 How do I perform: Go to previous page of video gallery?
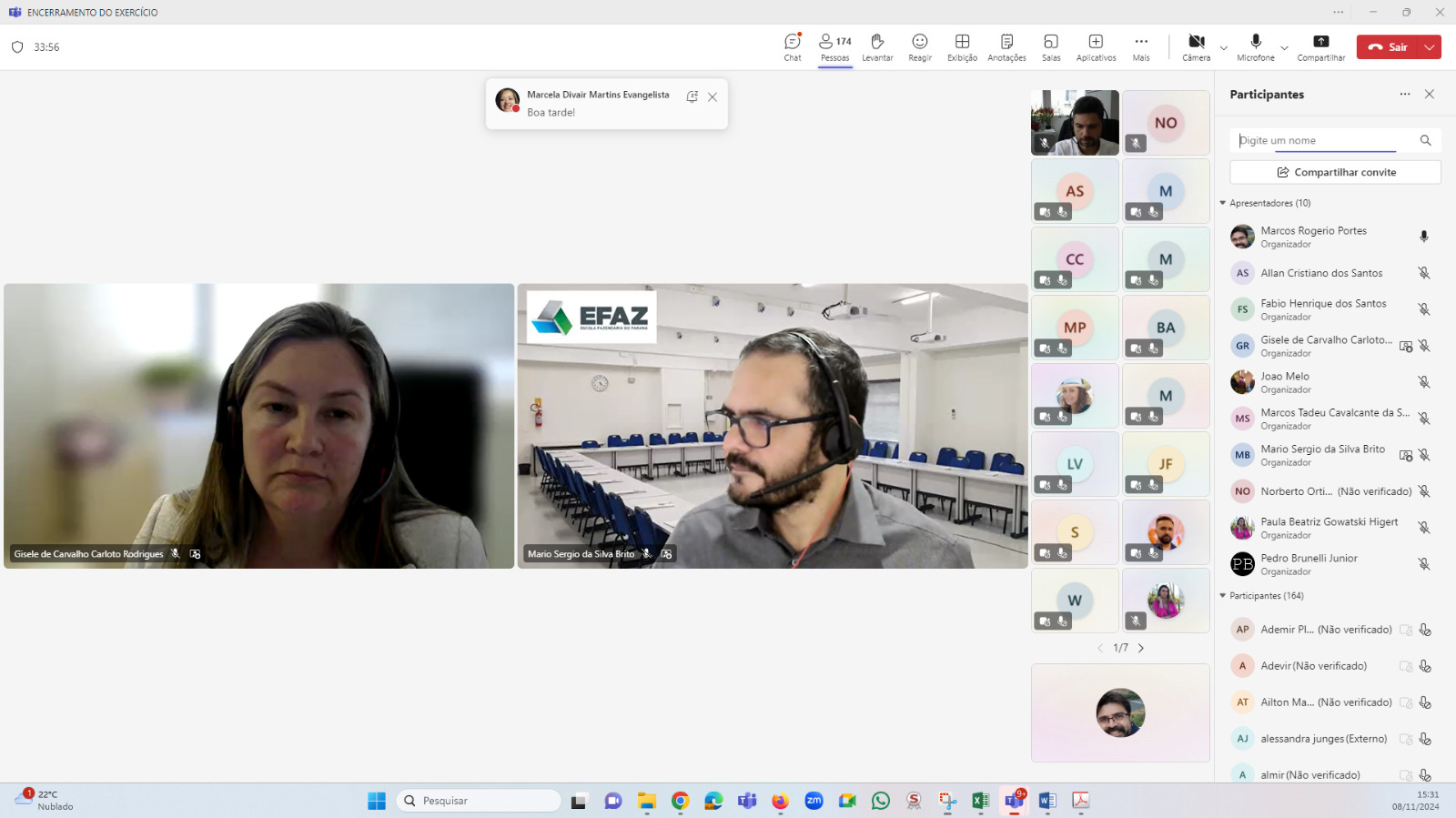(1100, 648)
